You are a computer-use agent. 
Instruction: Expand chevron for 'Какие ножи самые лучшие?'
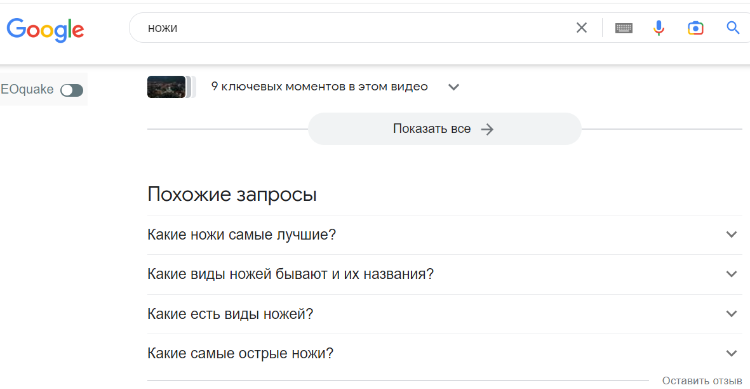click(x=731, y=234)
